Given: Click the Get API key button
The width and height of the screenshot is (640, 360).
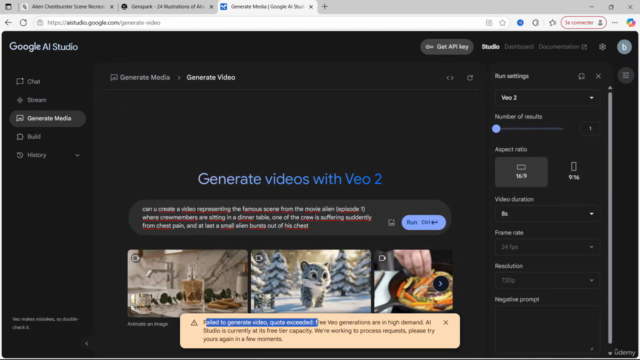Looking at the screenshot, I should click(447, 47).
